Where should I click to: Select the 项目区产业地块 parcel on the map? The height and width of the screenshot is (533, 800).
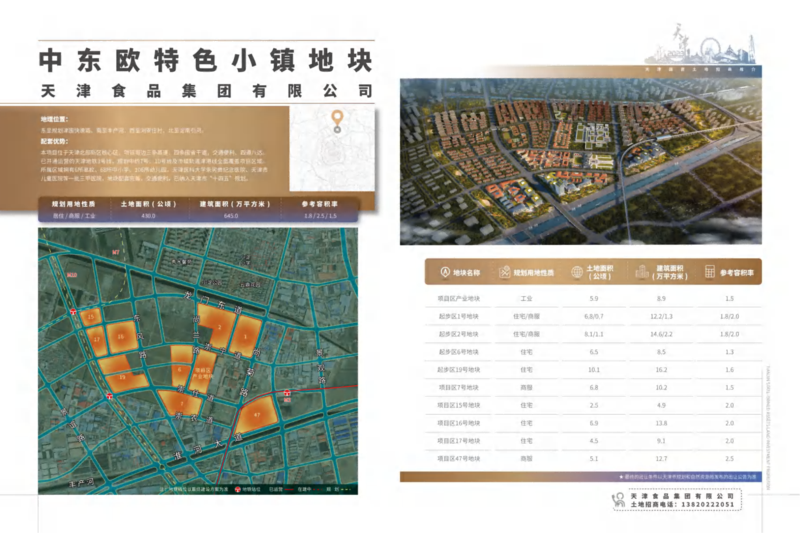tap(203, 372)
